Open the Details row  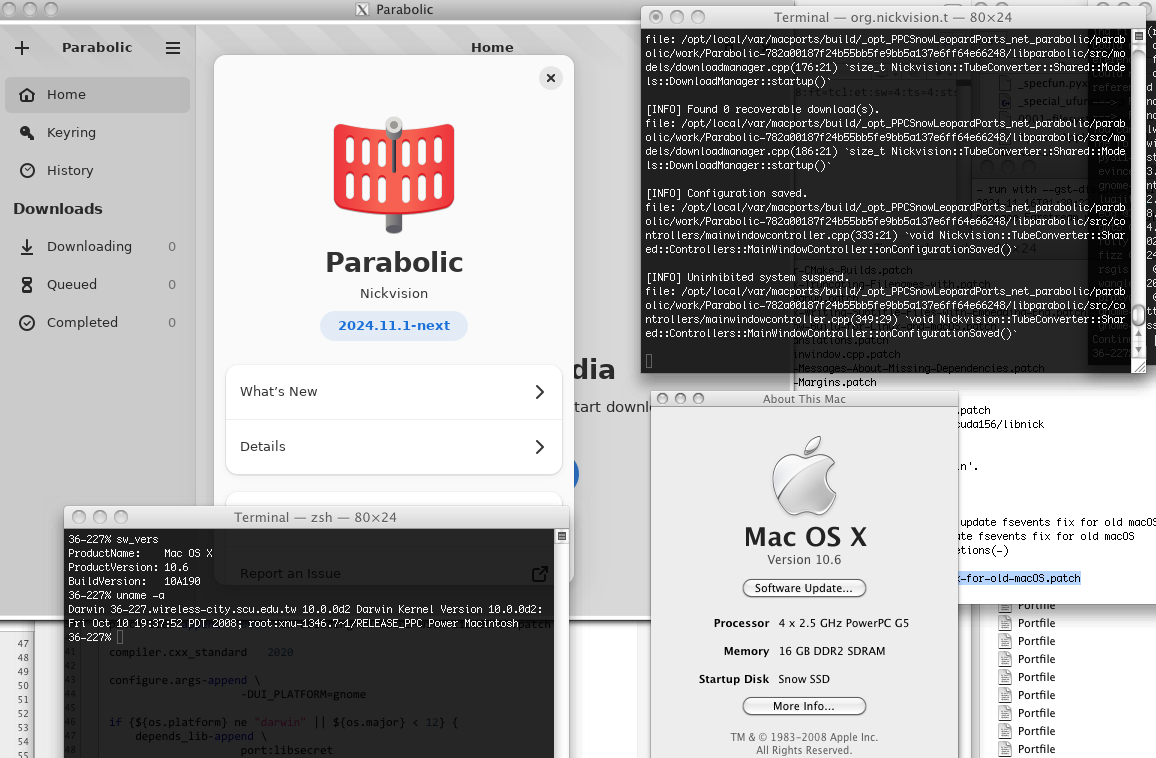pos(394,447)
